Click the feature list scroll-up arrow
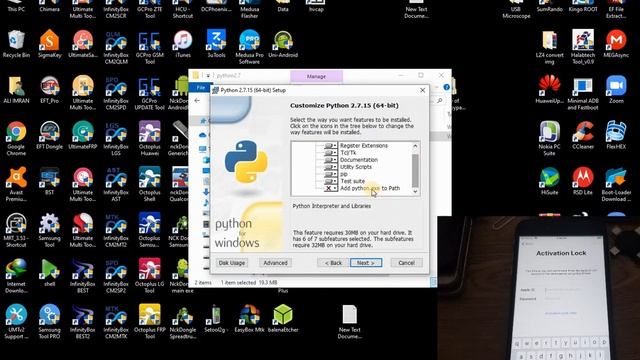Viewport: 640px width, 360px height. pyautogui.click(x=416, y=146)
